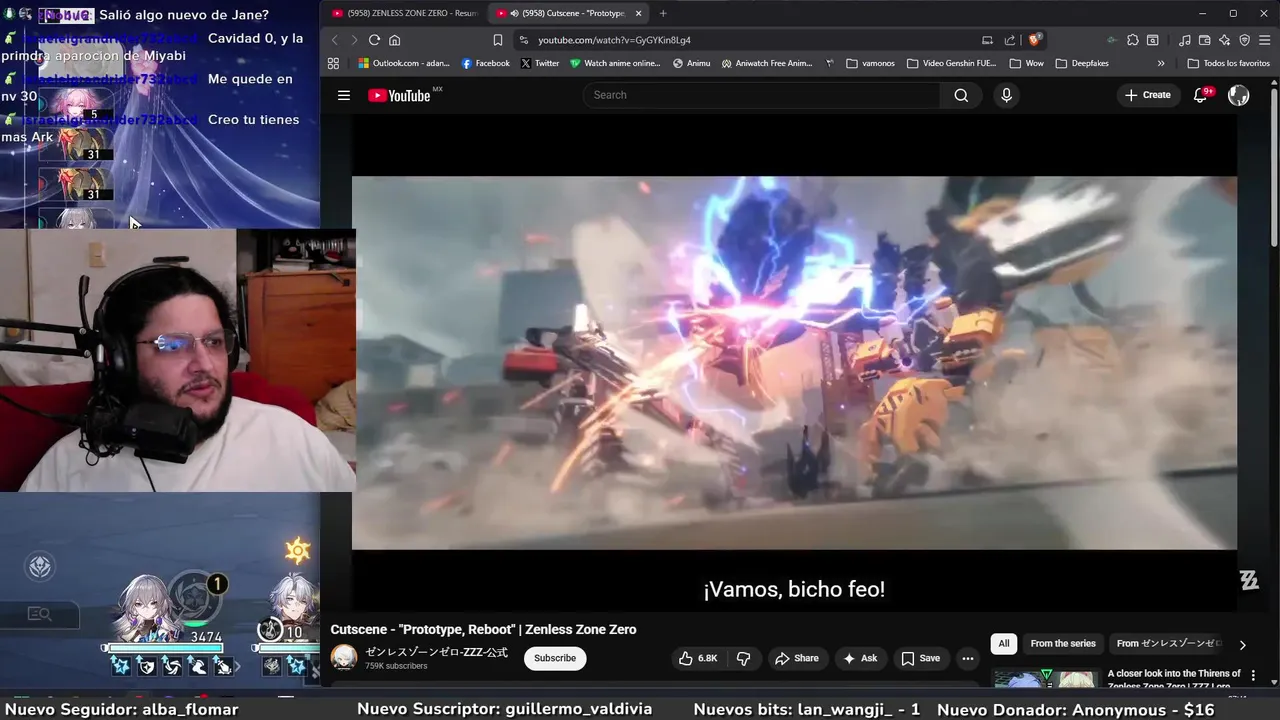Open the Watch anime online bookmark
Image resolution: width=1280 pixels, height=720 pixels.
tap(615, 63)
